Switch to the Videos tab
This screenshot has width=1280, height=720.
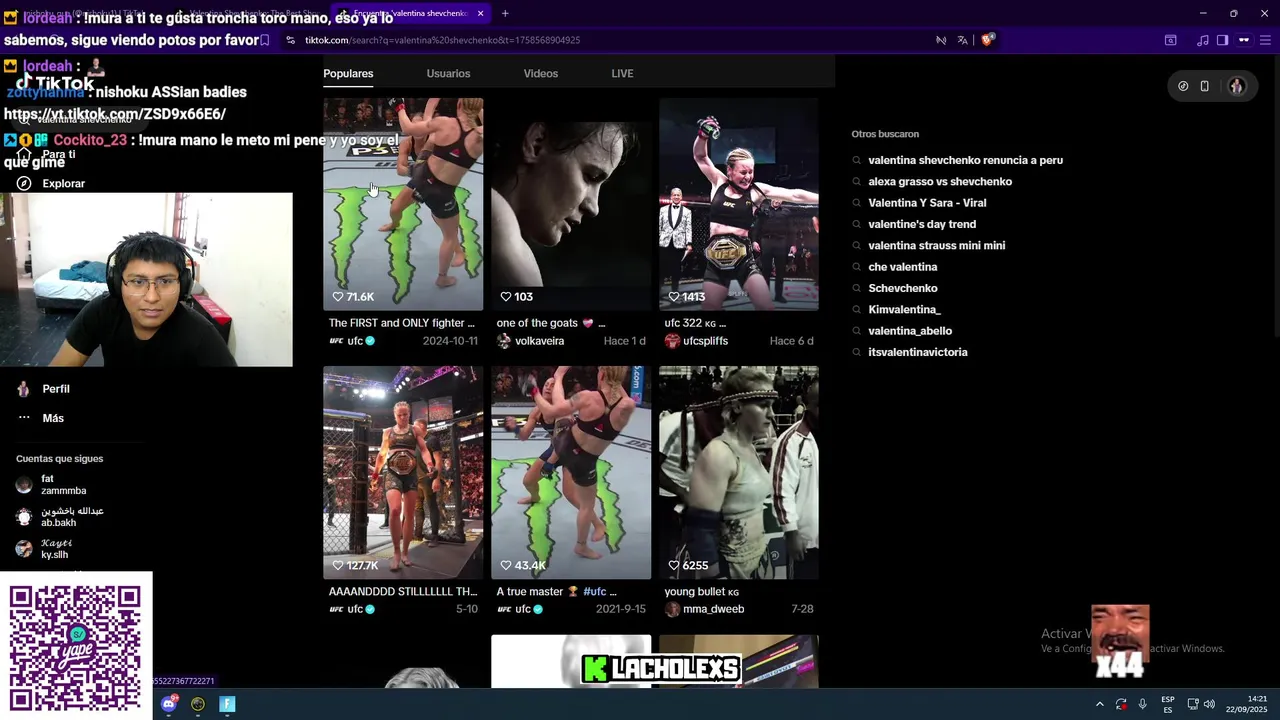541,73
